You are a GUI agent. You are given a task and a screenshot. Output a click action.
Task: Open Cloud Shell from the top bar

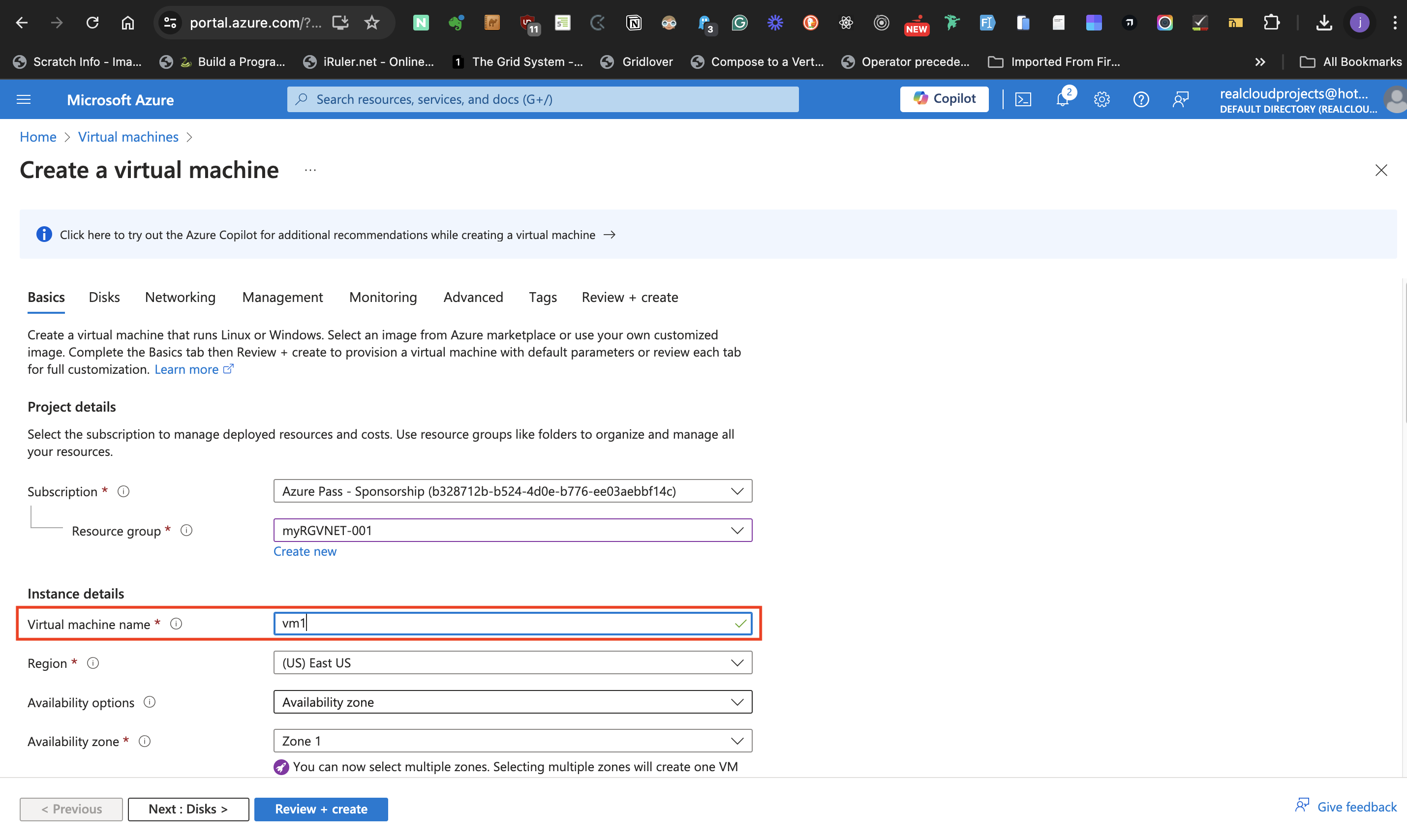point(1023,100)
